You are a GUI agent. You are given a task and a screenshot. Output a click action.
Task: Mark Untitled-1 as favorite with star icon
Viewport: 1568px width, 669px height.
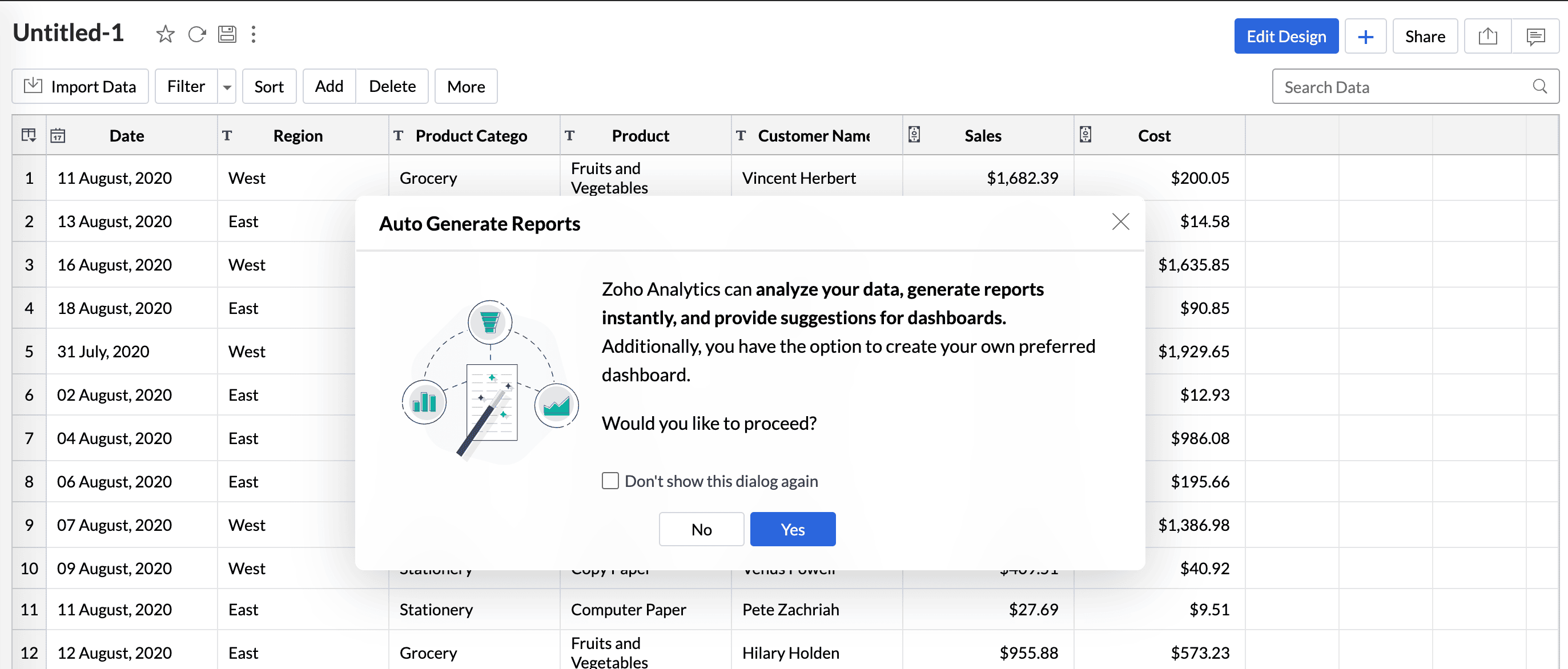[x=165, y=34]
